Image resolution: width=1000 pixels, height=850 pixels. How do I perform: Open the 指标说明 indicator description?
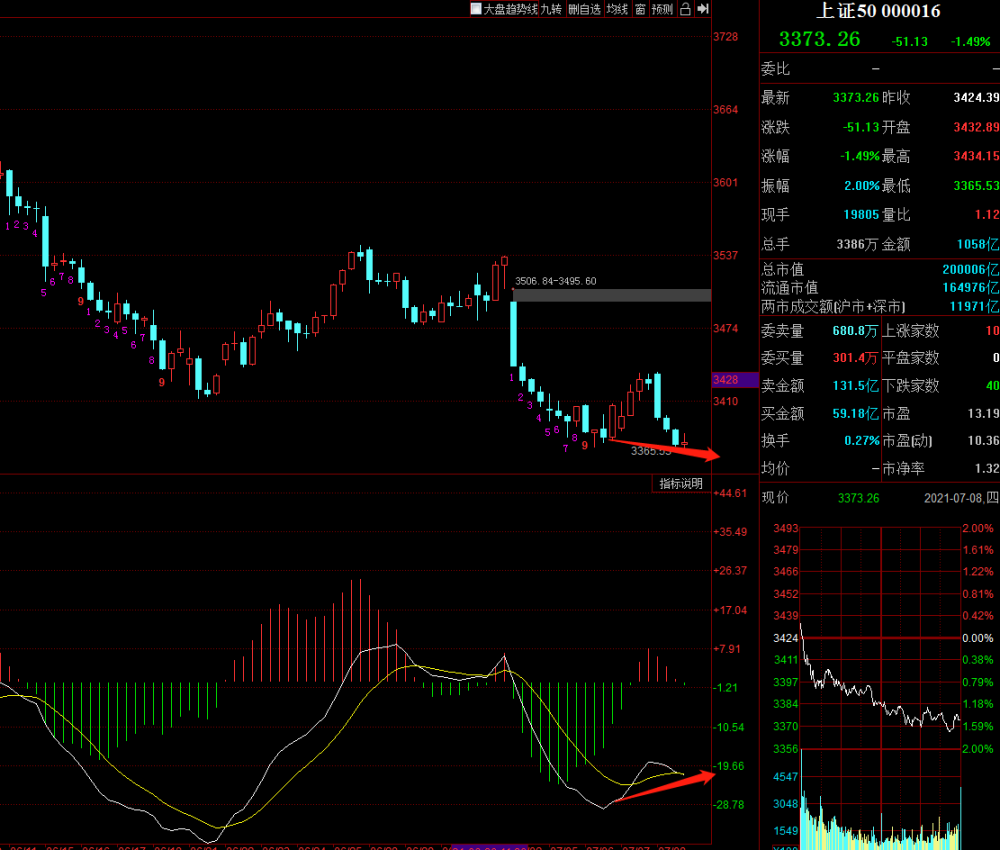681,484
